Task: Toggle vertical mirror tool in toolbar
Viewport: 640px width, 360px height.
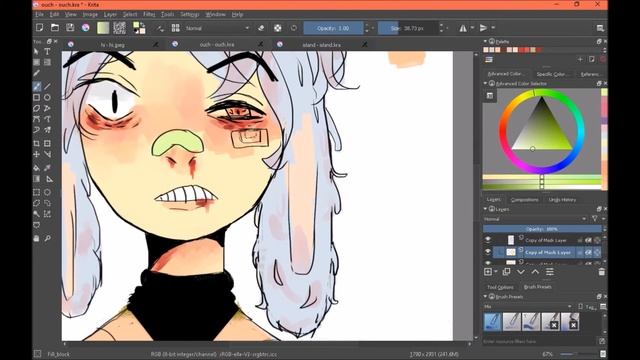Action: tap(483, 28)
